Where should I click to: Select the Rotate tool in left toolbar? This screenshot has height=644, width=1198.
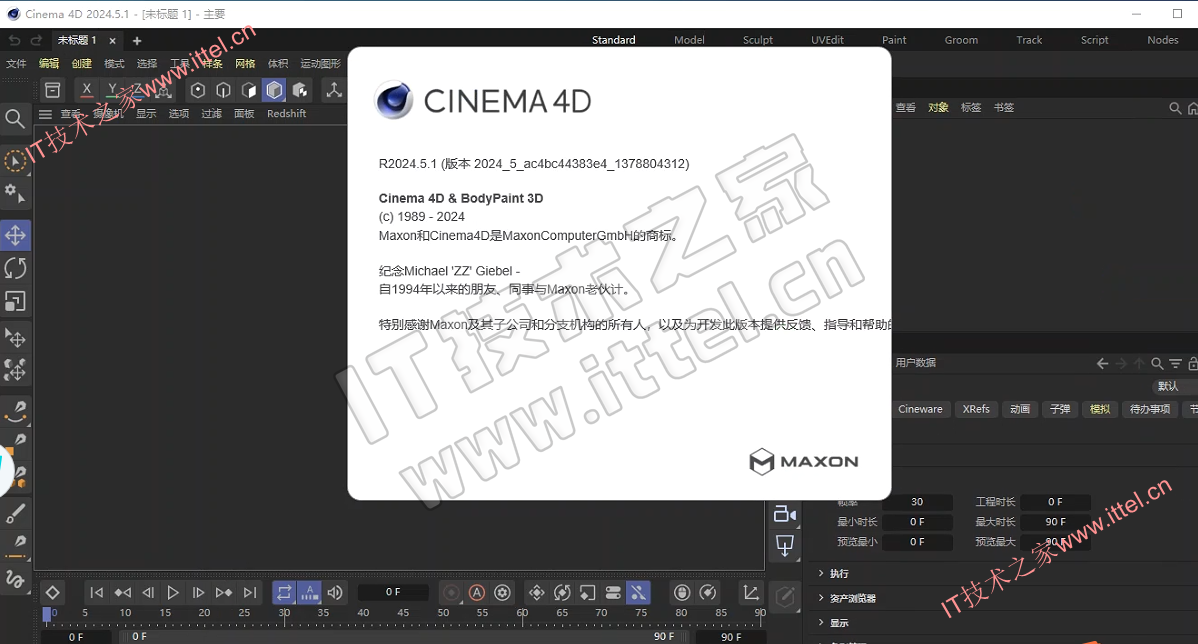coord(15,268)
